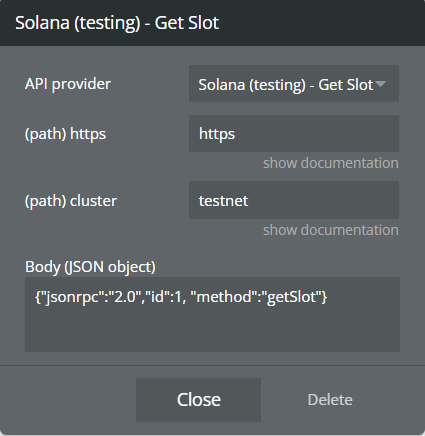Click the API provider label
Screen dimensions: 425x436
point(68,84)
